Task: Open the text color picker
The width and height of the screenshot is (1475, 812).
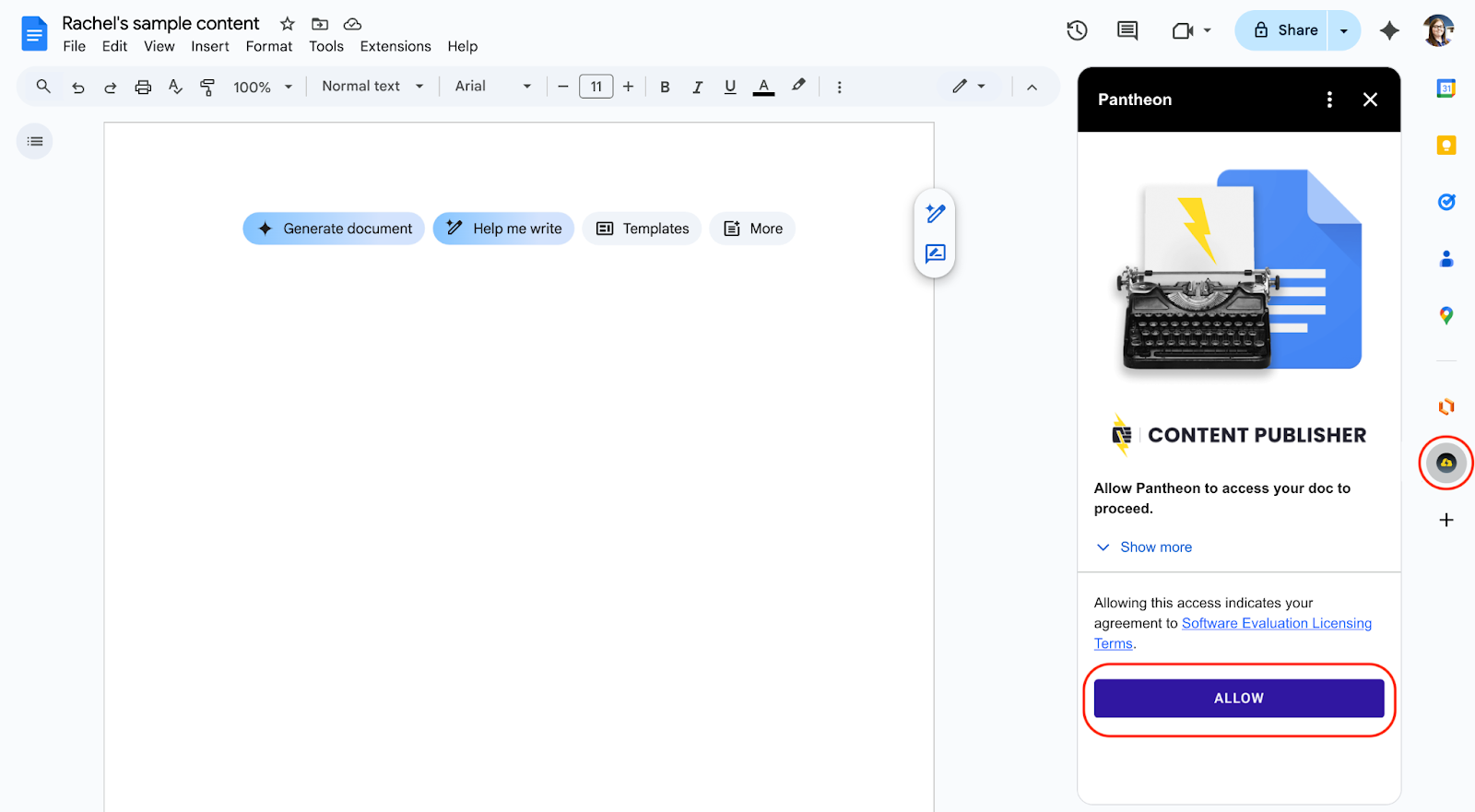Action: [763, 87]
